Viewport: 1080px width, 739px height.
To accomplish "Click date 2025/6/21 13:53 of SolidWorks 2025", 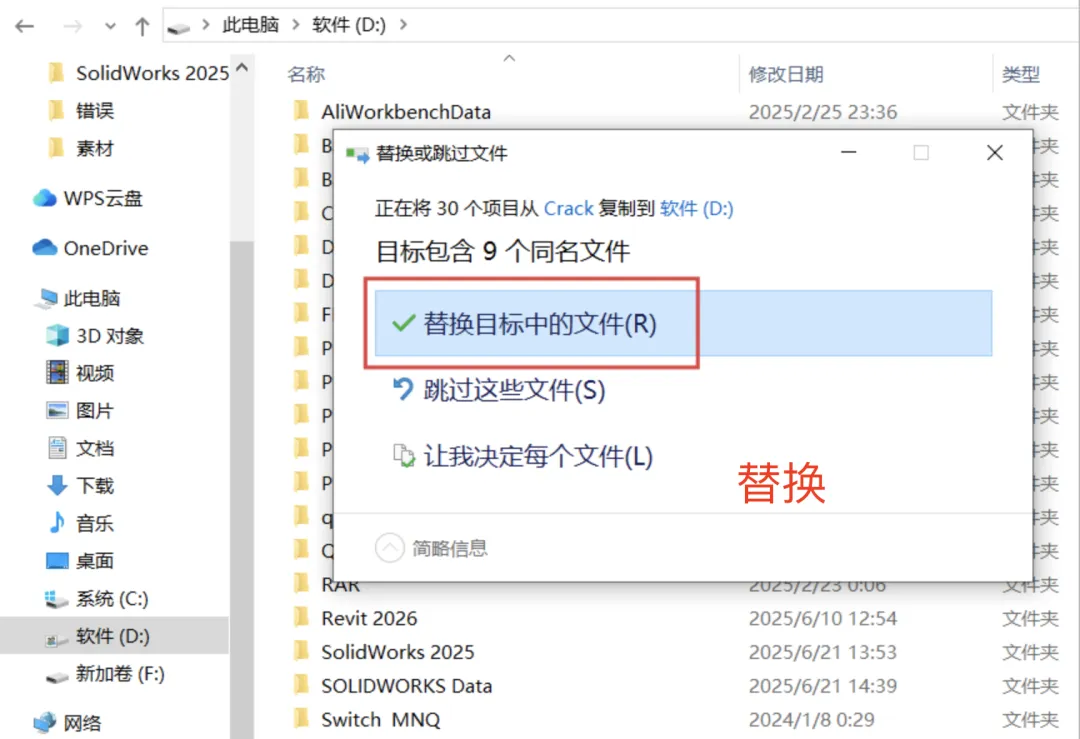I will [822, 652].
